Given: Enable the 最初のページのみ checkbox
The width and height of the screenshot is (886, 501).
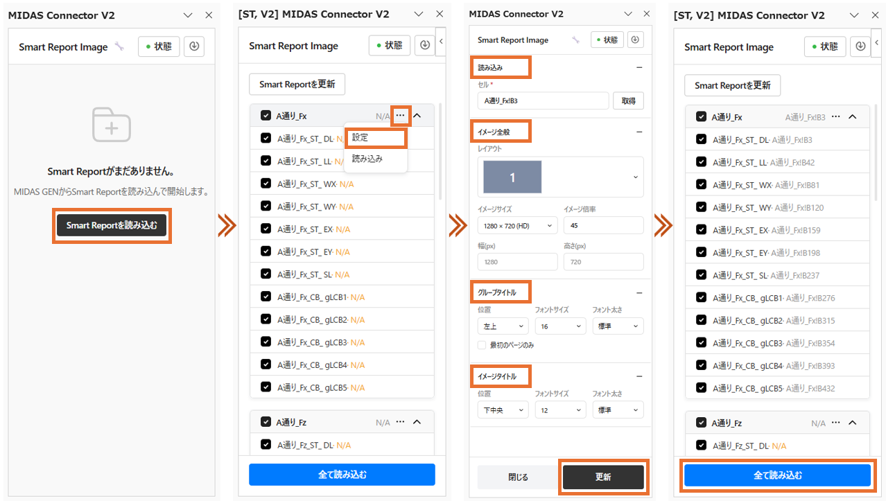Looking at the screenshot, I should pyautogui.click(x=482, y=345).
